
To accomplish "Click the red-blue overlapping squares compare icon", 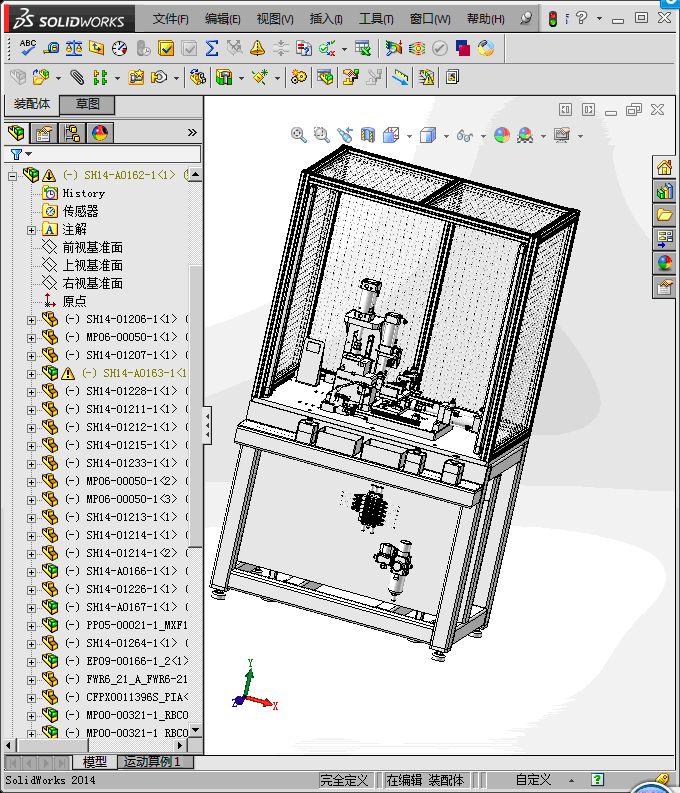I will click(463, 48).
